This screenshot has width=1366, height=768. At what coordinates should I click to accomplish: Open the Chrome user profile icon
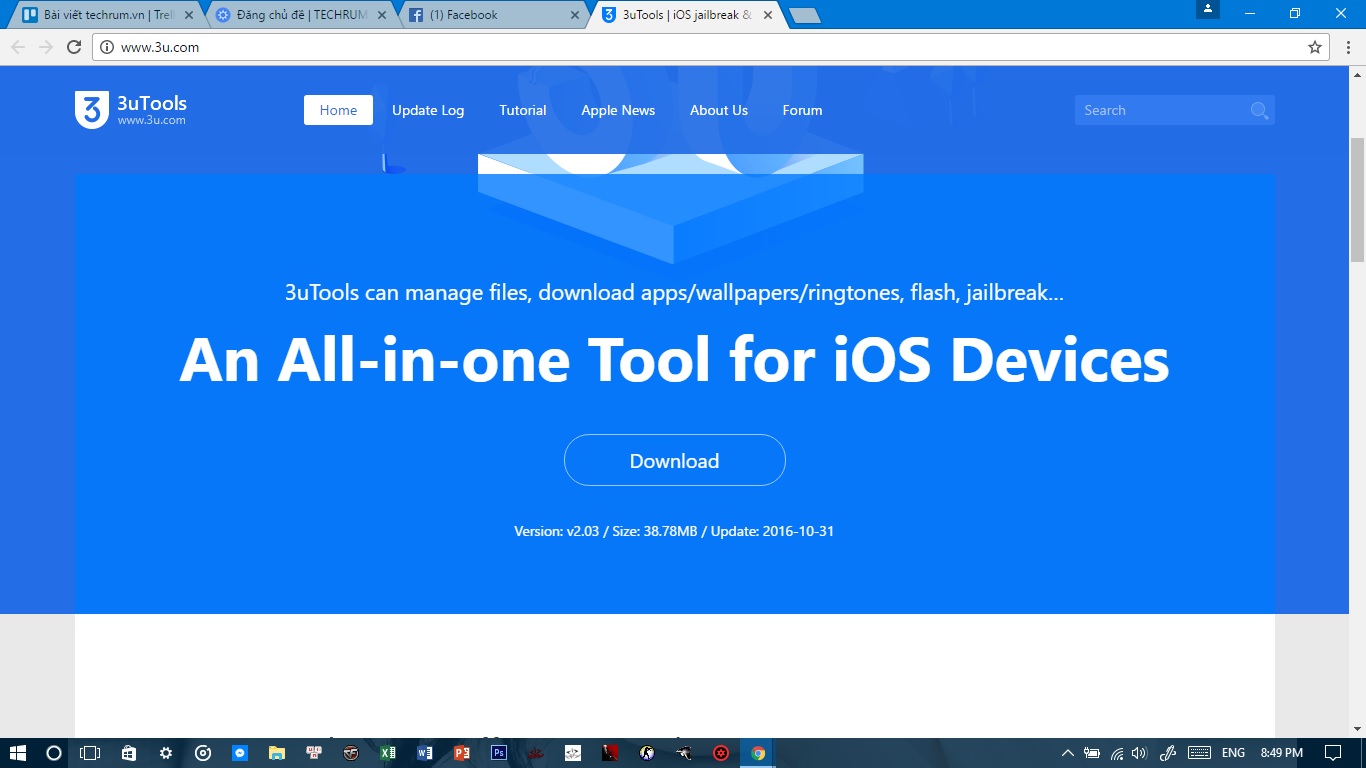(x=1208, y=10)
